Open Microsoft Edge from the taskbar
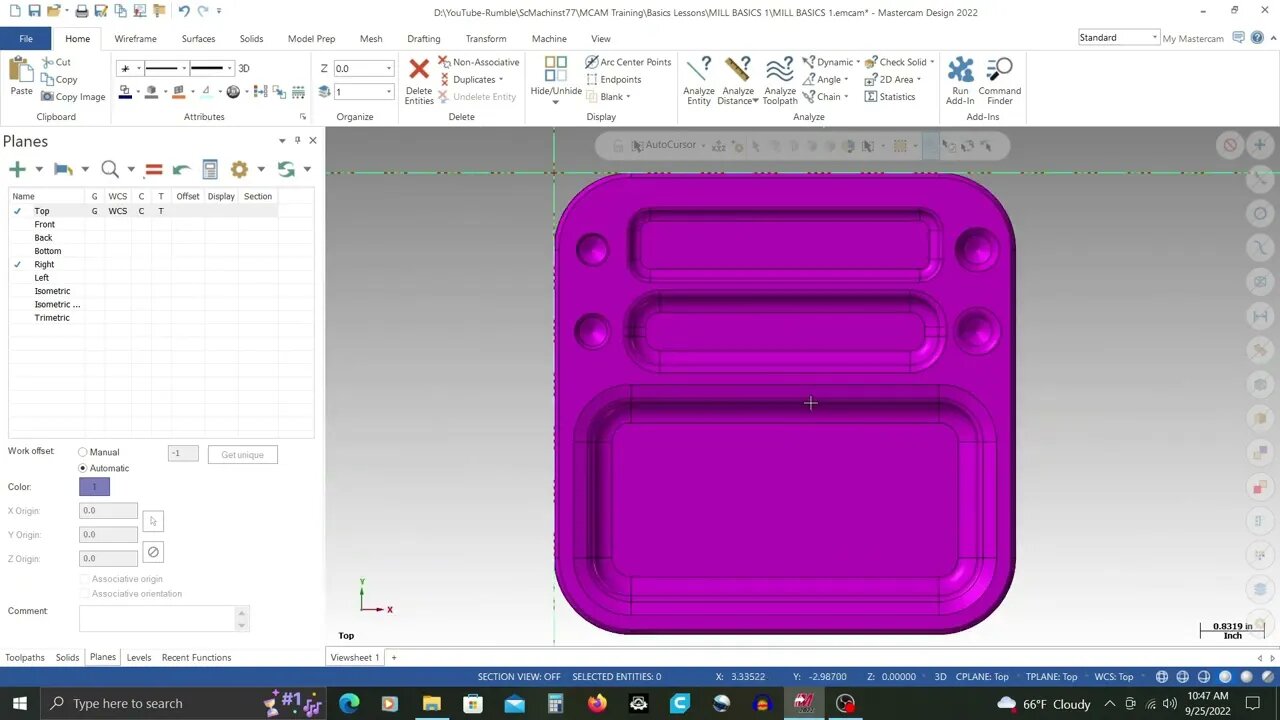 pos(349,703)
